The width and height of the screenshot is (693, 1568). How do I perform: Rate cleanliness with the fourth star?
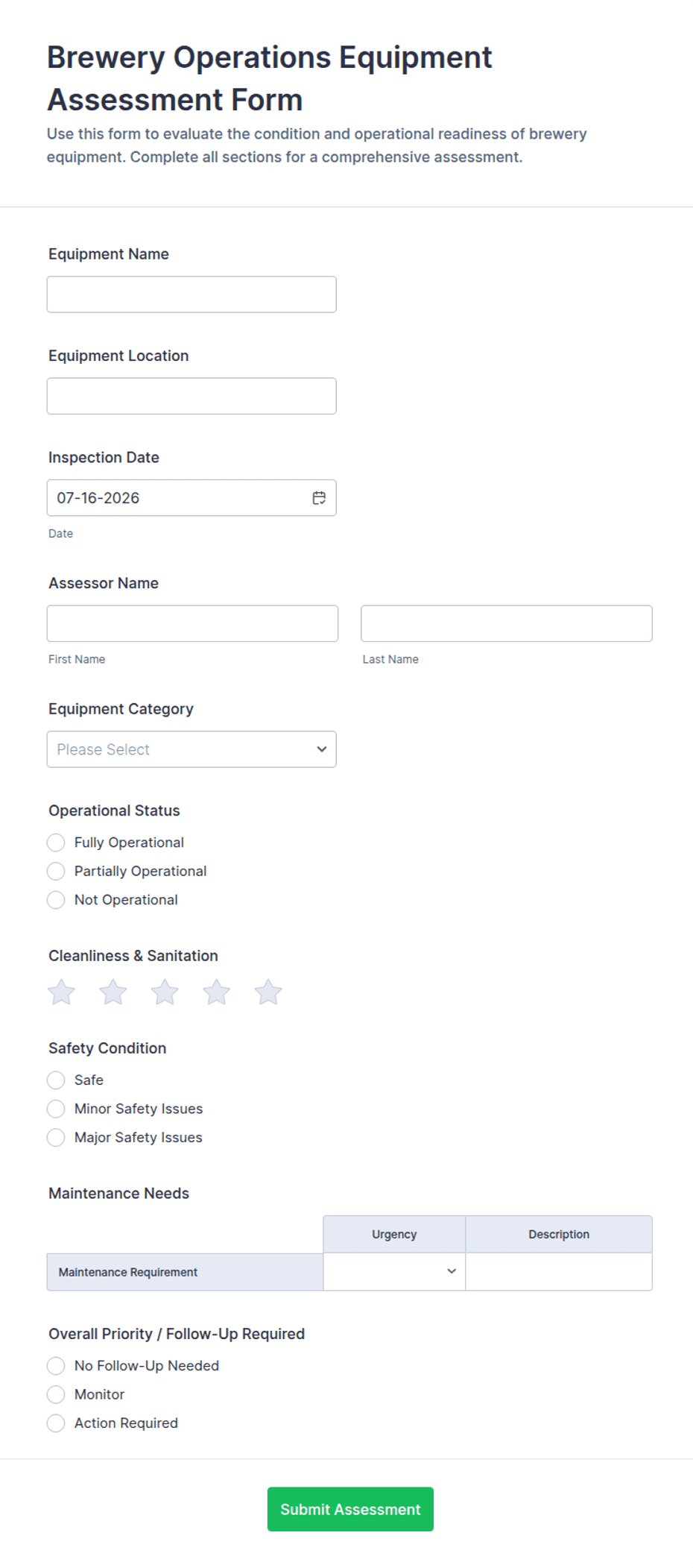(216, 992)
